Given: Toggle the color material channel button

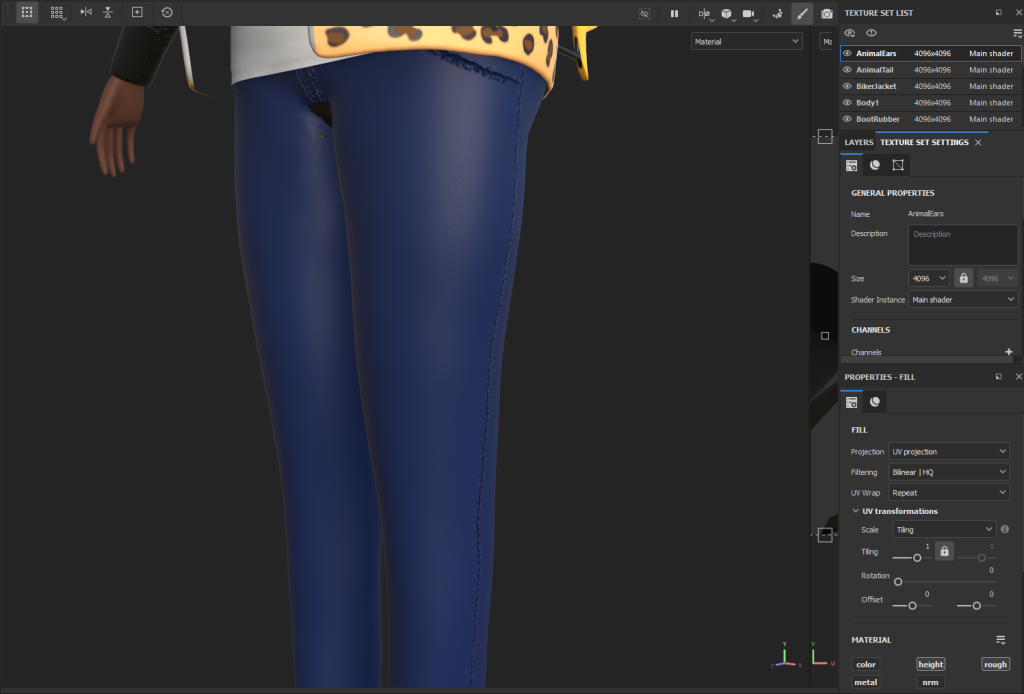Looking at the screenshot, I should [866, 664].
